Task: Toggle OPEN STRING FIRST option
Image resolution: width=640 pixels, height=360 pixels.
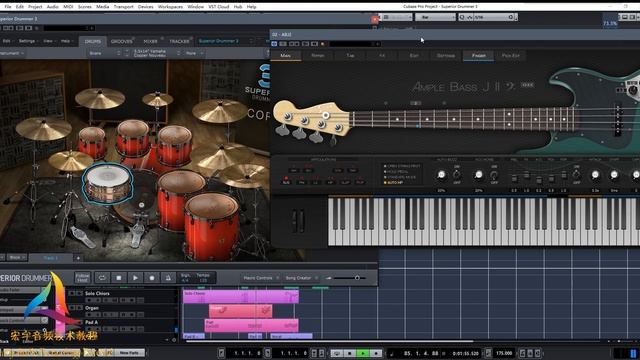Action: pos(402,166)
